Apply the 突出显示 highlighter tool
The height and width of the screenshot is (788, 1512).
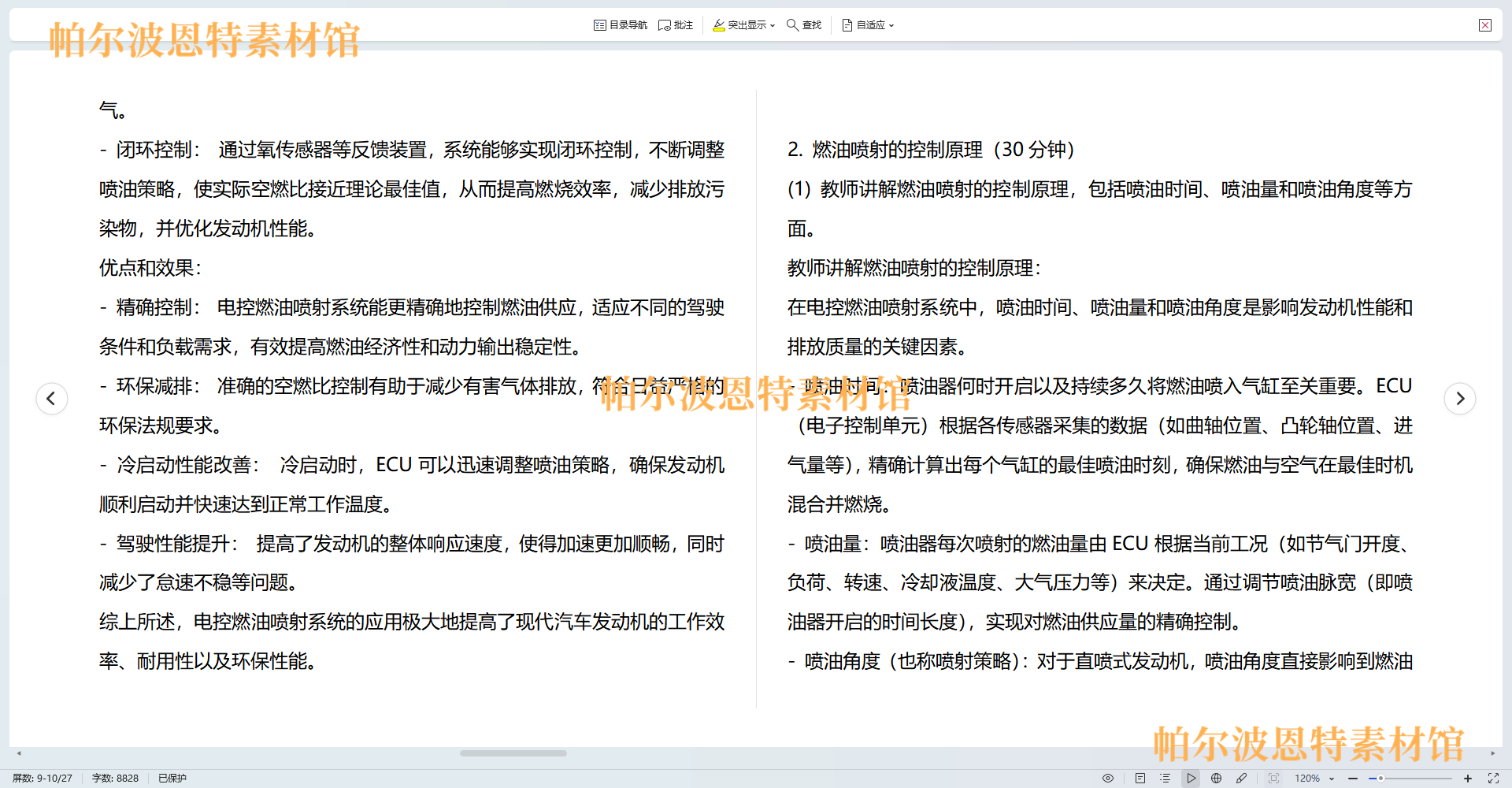(x=739, y=25)
